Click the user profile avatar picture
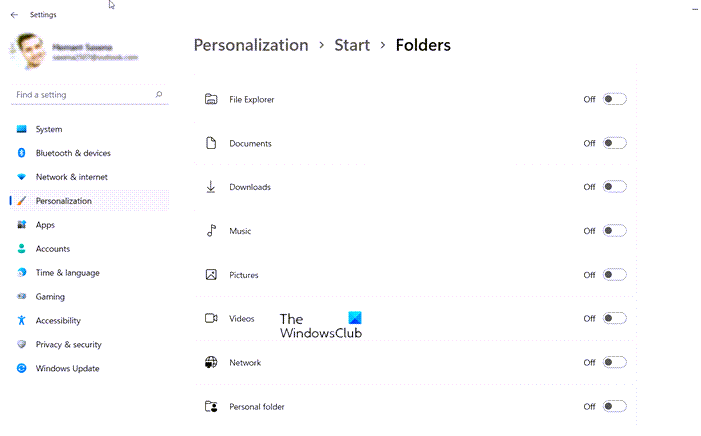 [x=30, y=51]
